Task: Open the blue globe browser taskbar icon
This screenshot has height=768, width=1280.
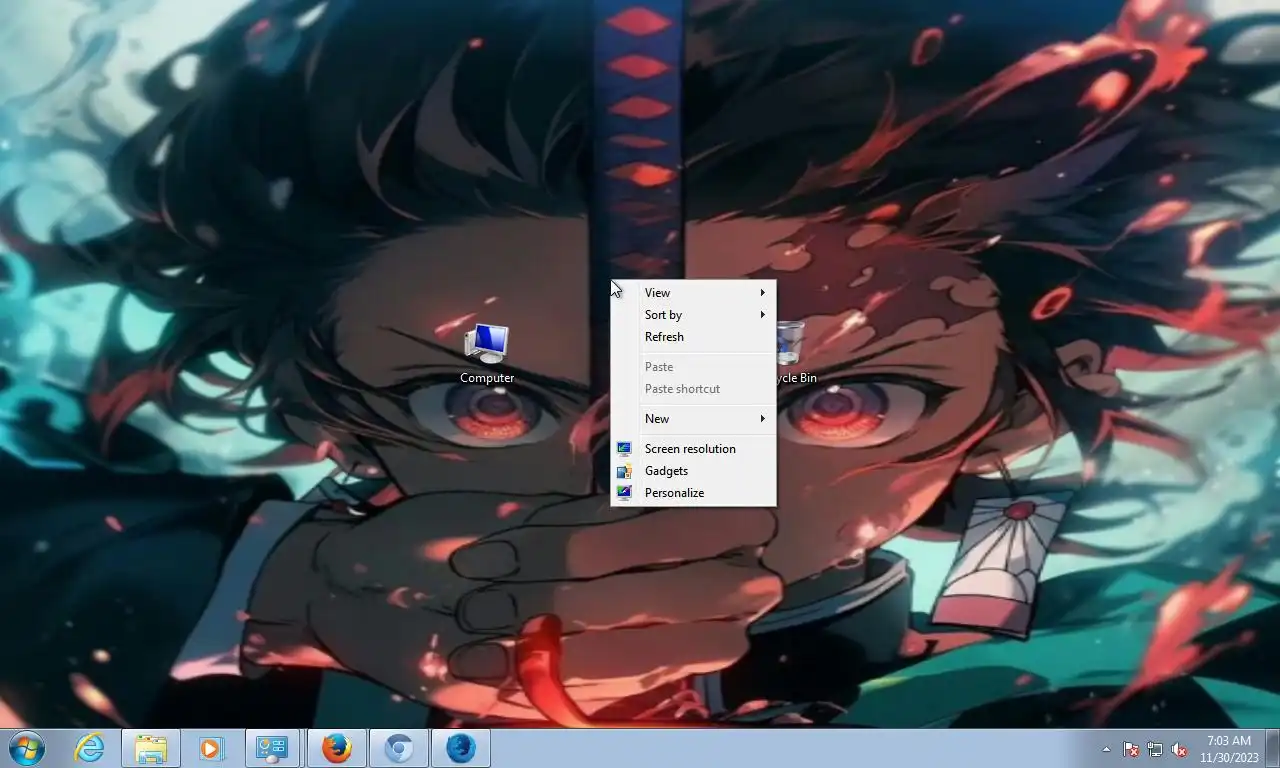Action: [461, 748]
